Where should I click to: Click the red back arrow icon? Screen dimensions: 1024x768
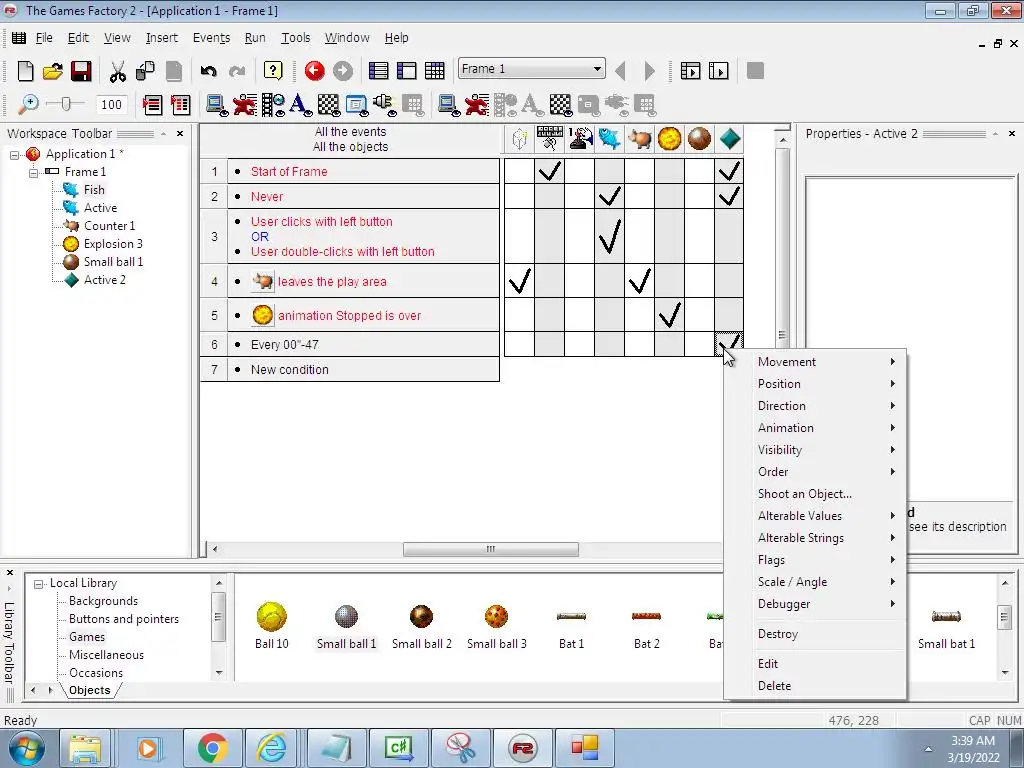[x=314, y=71]
